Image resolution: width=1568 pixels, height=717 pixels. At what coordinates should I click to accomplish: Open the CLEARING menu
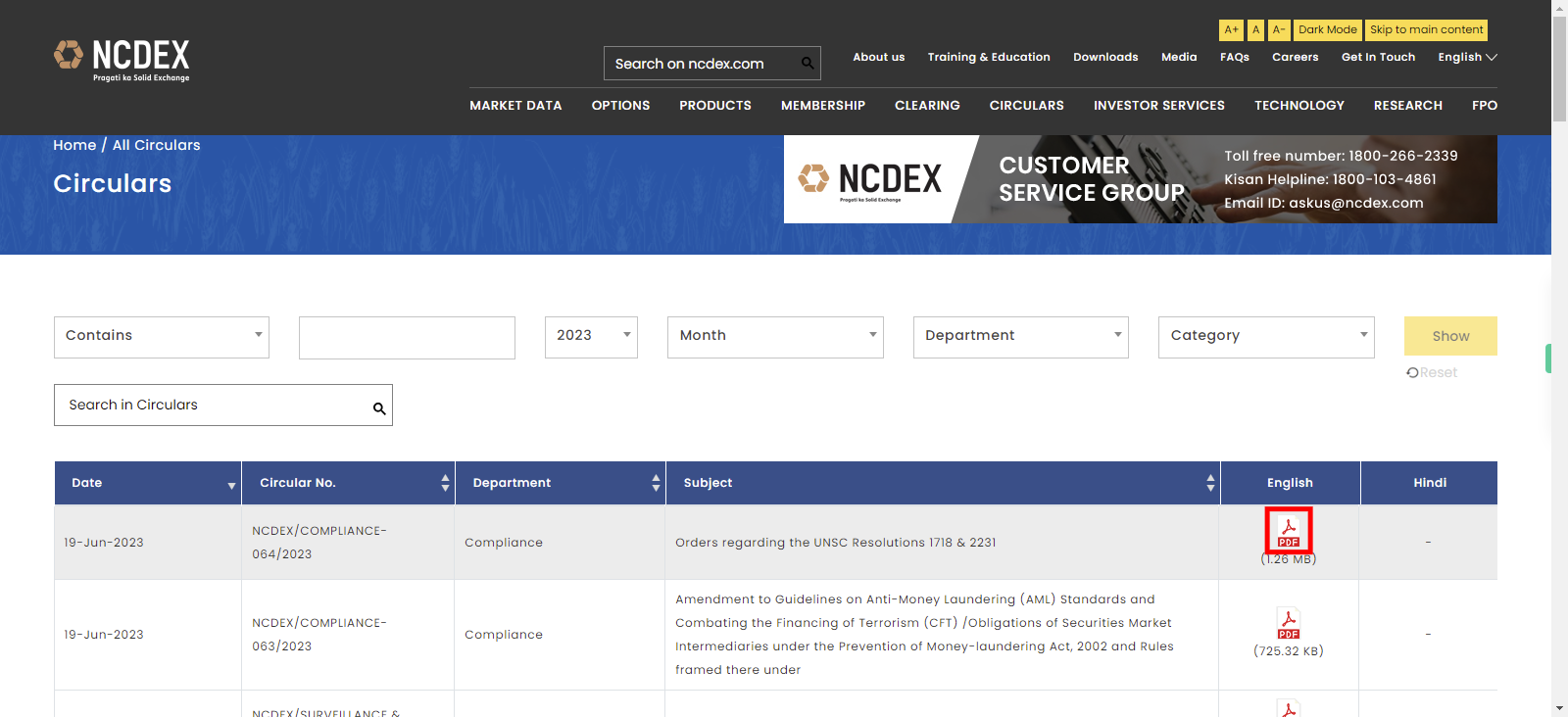point(927,105)
